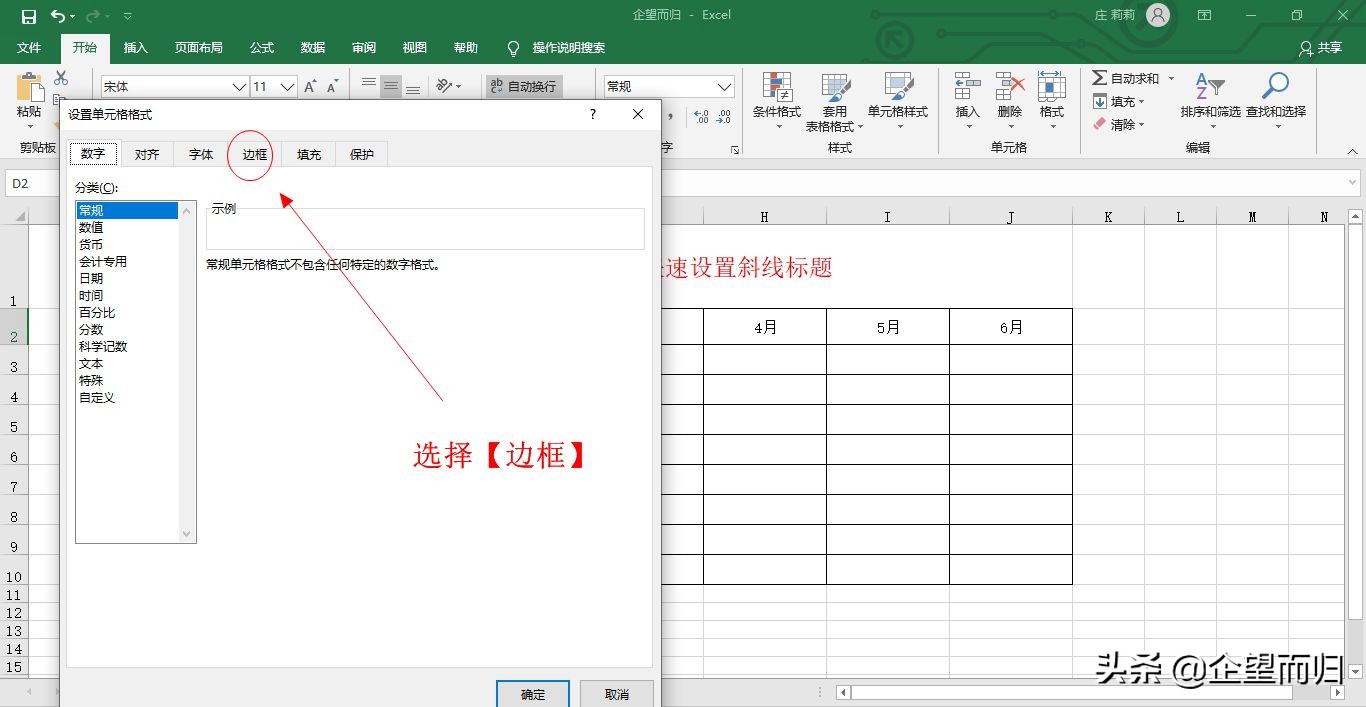Toggle Wrap Text (自动换行) formatting

[x=523, y=86]
